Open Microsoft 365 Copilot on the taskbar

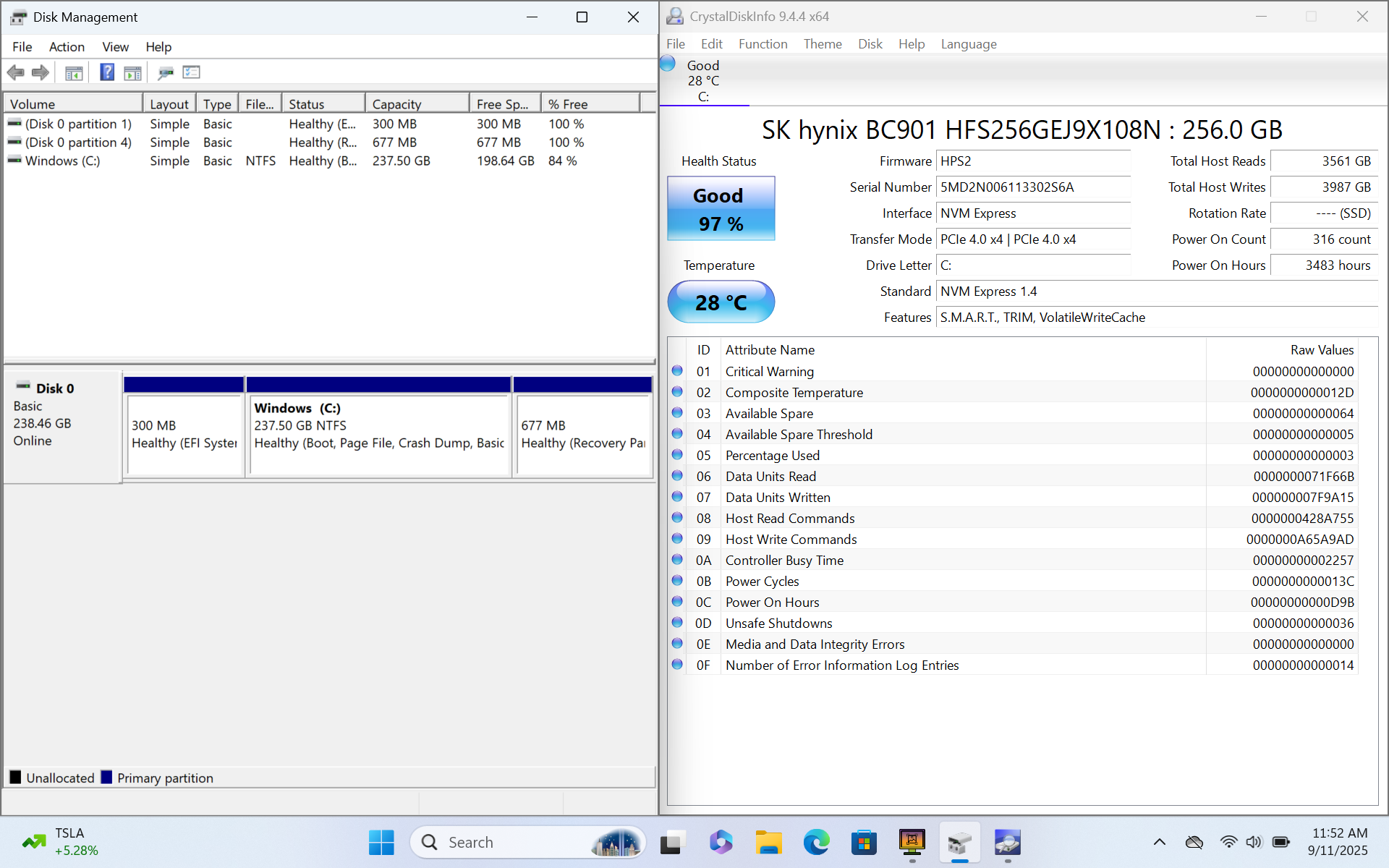coord(721,843)
